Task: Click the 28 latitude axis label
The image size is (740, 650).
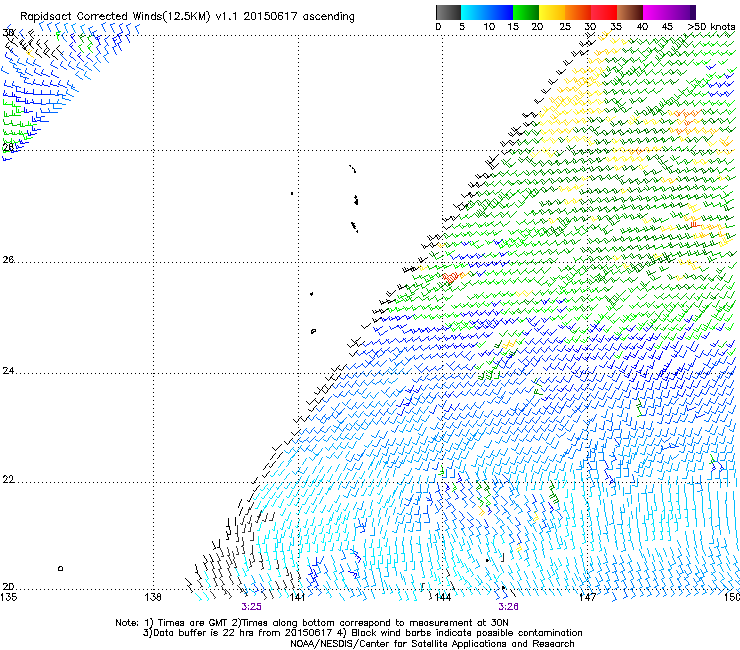Action: click(x=8, y=147)
